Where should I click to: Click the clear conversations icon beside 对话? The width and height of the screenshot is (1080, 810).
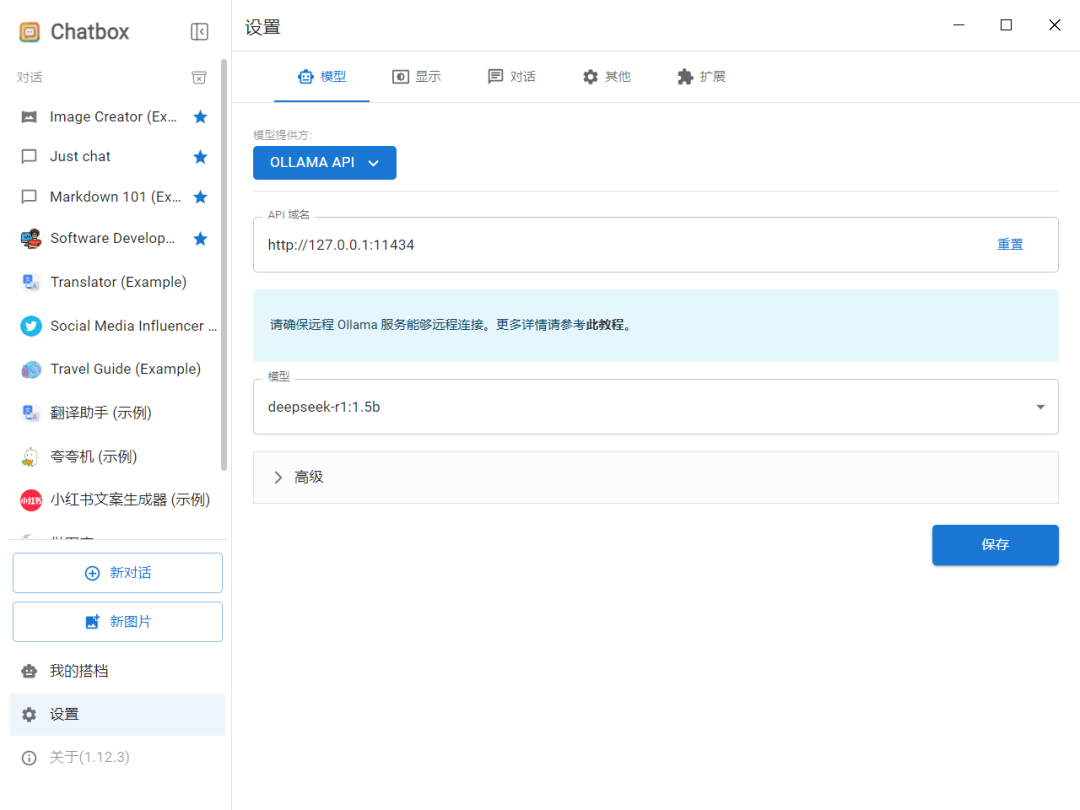point(199,77)
